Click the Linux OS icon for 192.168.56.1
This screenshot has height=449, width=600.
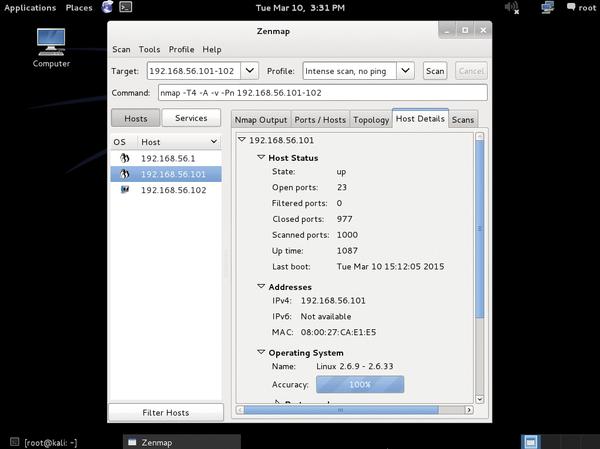[124, 158]
